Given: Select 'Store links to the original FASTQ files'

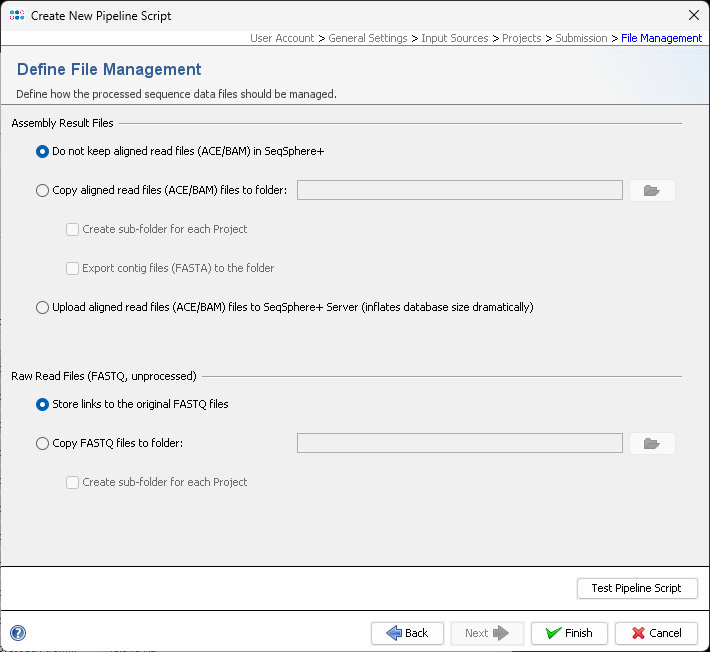Looking at the screenshot, I should (x=42, y=405).
